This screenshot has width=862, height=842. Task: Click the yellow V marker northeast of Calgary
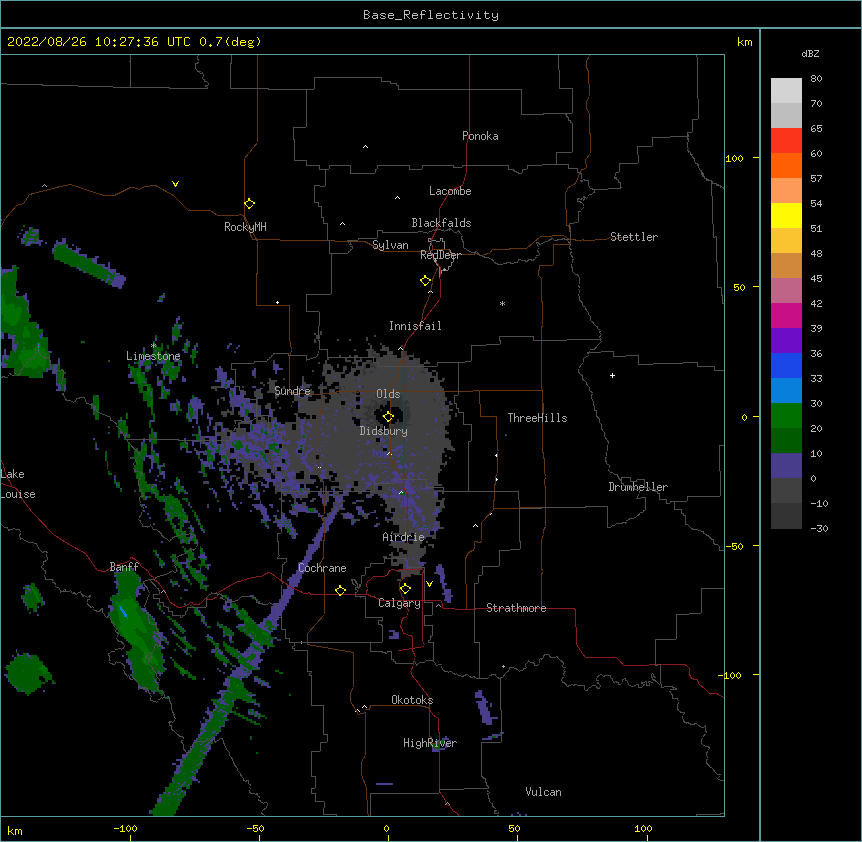[x=429, y=583]
